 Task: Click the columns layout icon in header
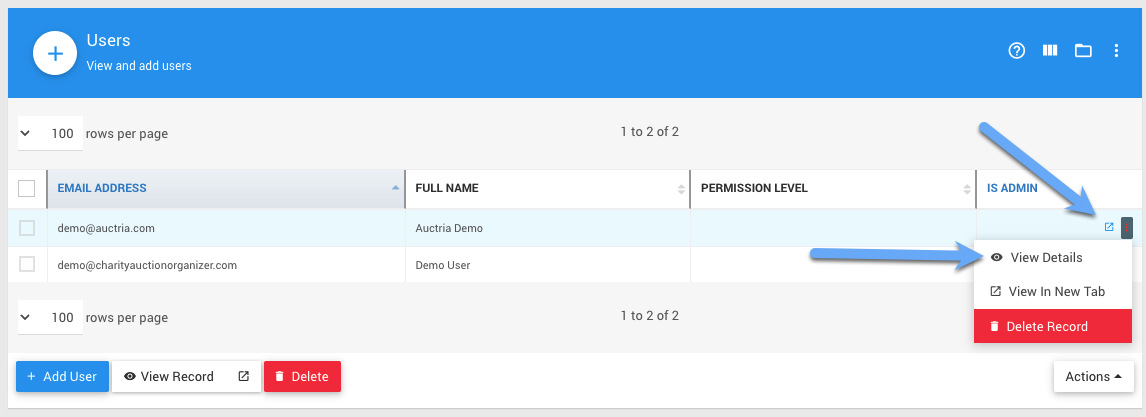1050,51
